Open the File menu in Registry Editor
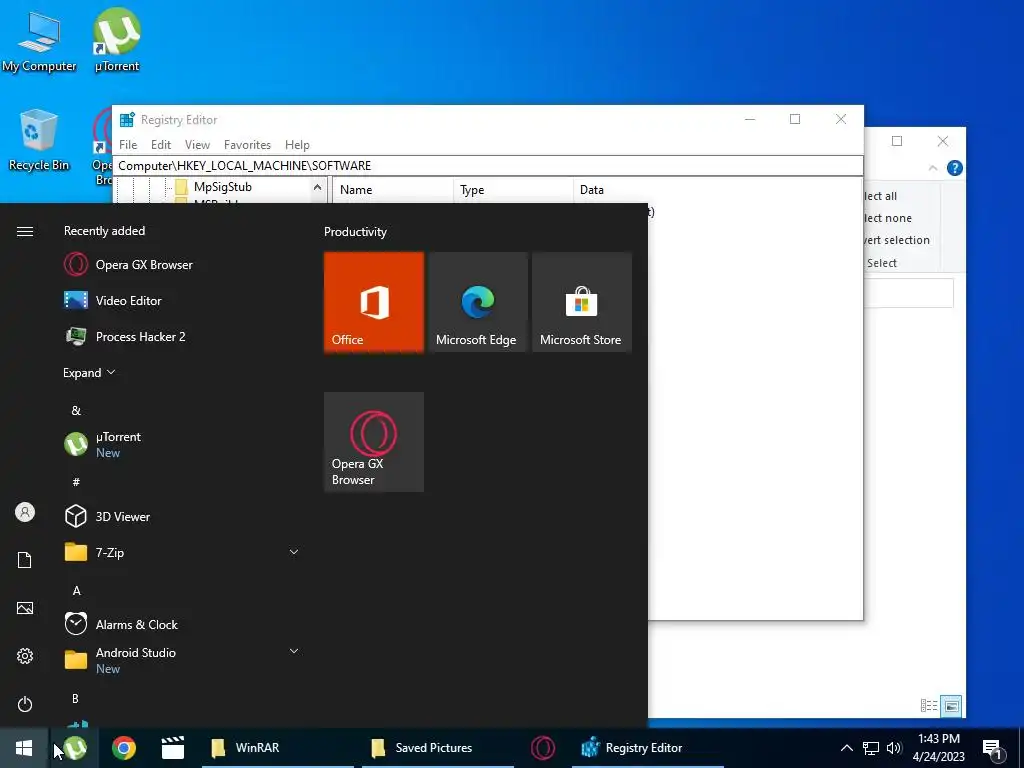Viewport: 1024px width, 768px height. (x=128, y=144)
